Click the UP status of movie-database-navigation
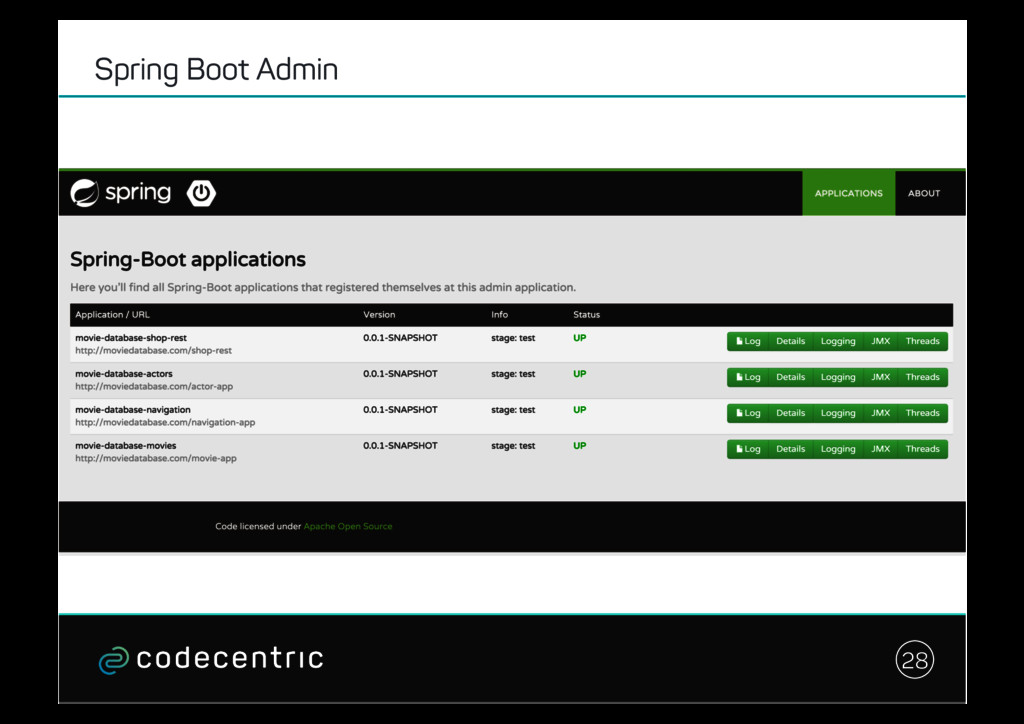Screen dimensions: 1024x724 pos(580,410)
